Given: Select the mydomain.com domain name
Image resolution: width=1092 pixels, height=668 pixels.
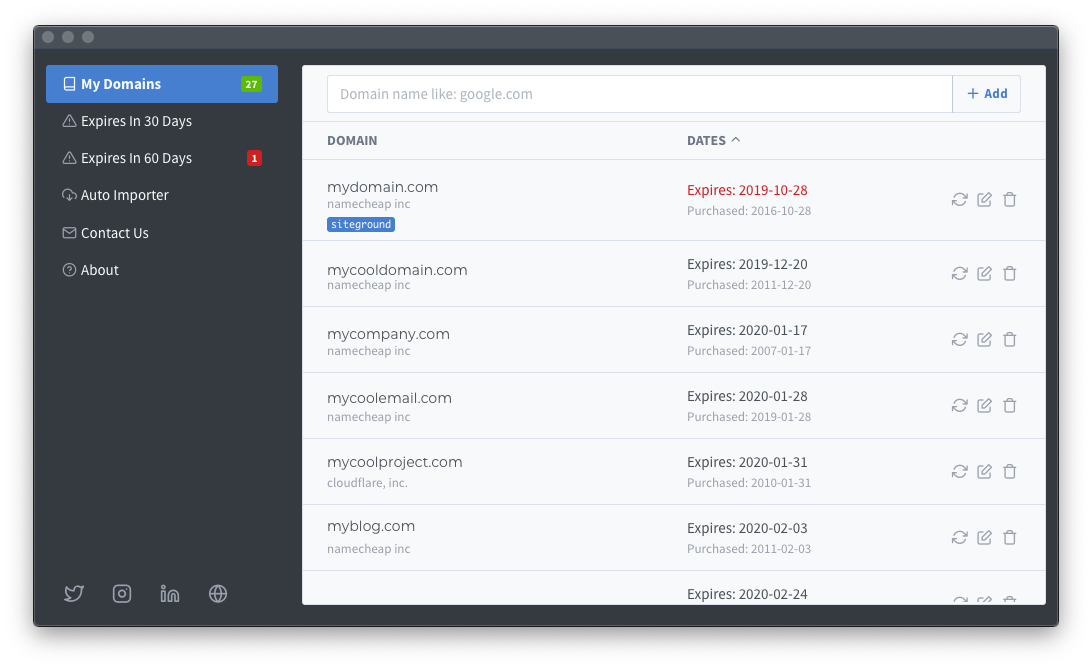Looking at the screenshot, I should [x=382, y=187].
